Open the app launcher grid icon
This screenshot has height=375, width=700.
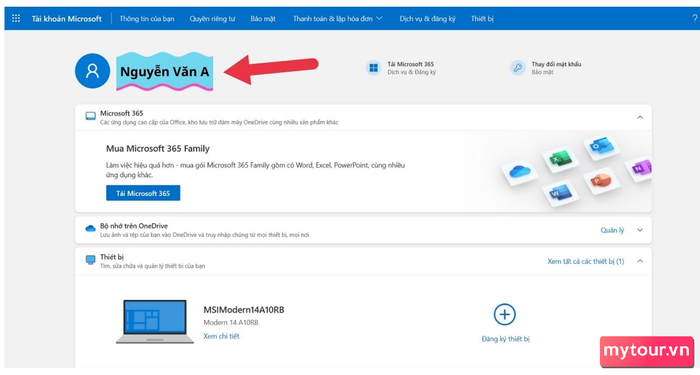pos(16,18)
